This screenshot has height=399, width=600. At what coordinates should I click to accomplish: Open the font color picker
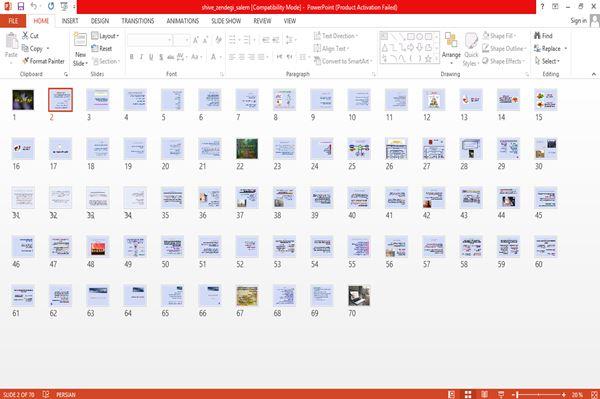click(x=215, y=57)
